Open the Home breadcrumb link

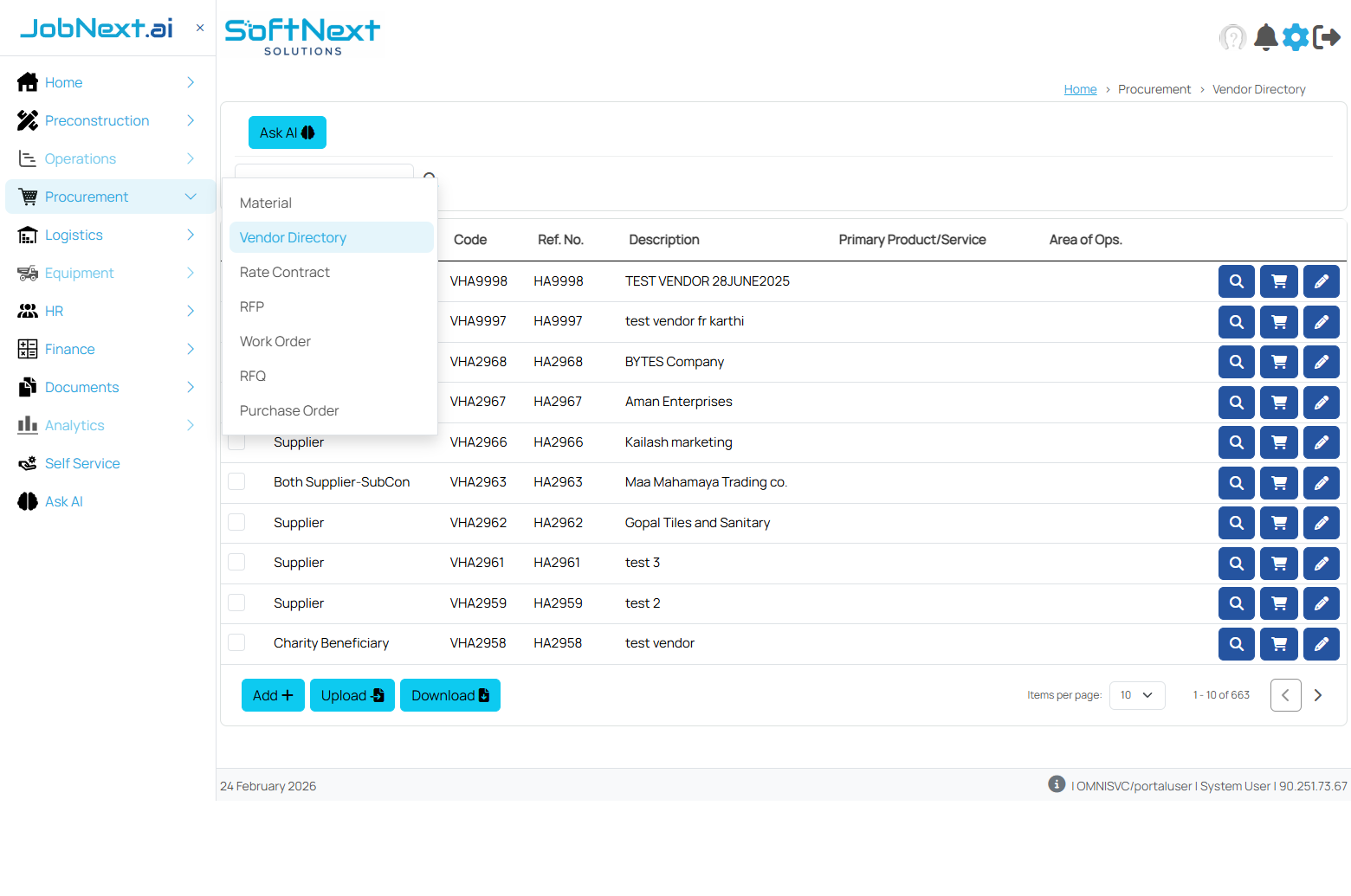[x=1080, y=89]
